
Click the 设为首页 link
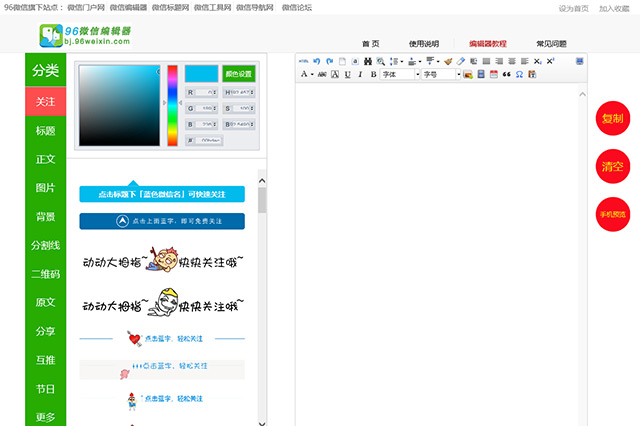click(573, 9)
